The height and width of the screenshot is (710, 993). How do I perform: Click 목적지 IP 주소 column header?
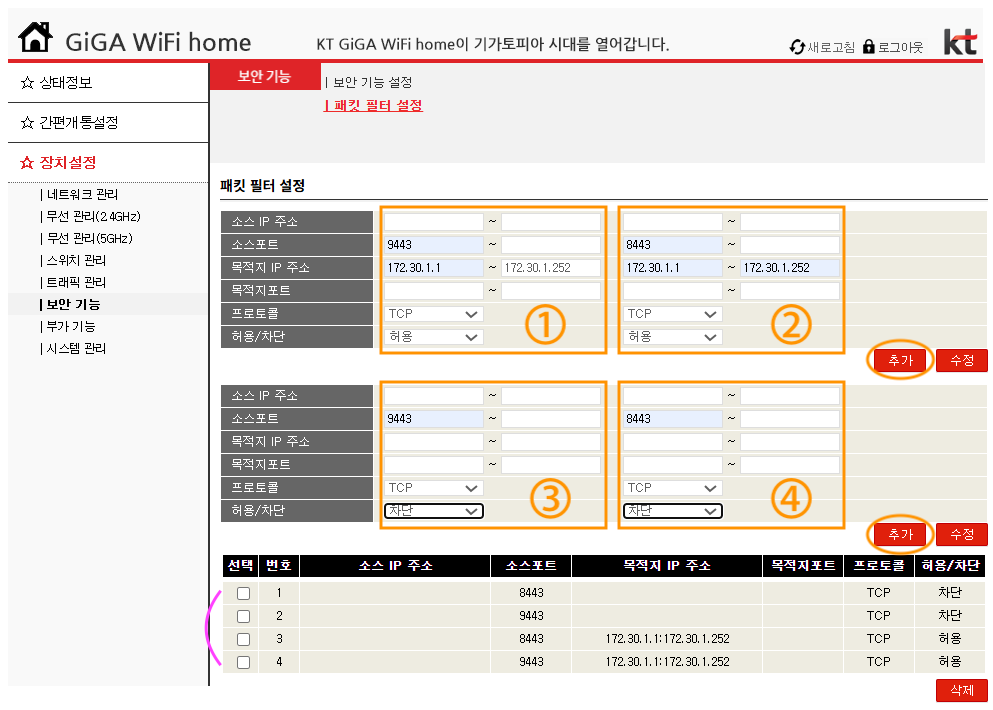[x=667, y=566]
